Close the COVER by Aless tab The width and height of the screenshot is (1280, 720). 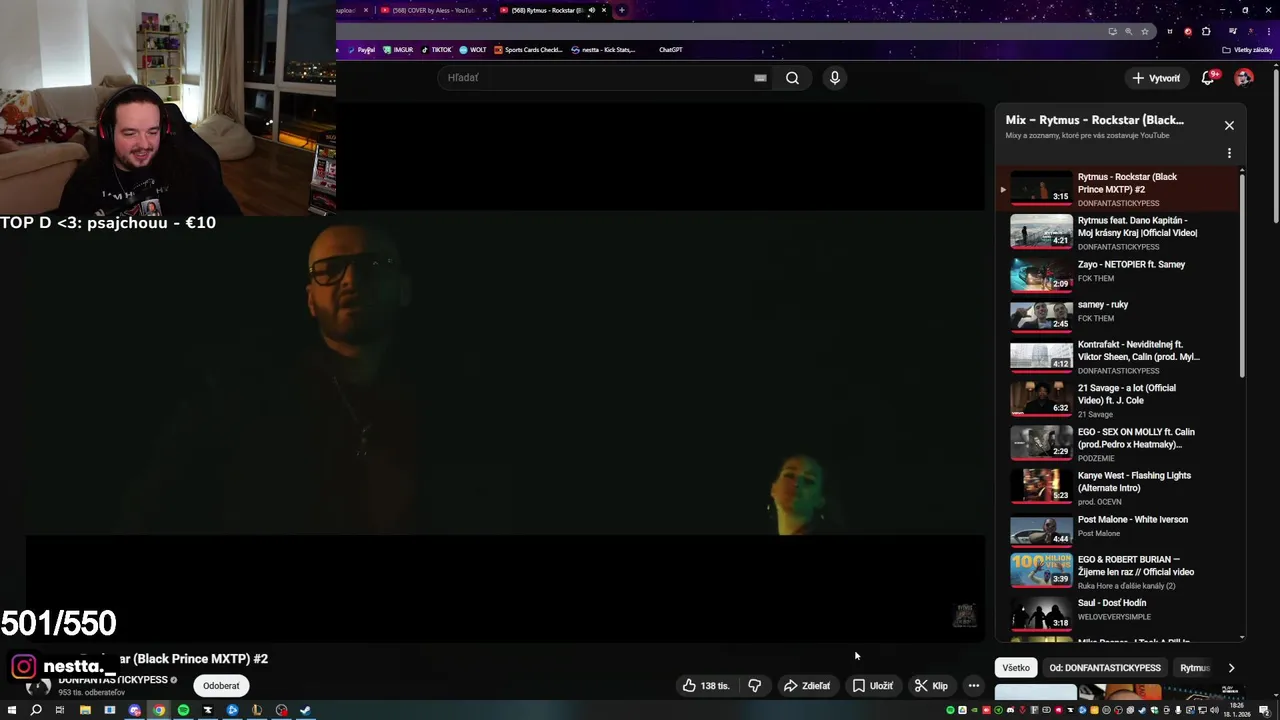(x=485, y=10)
